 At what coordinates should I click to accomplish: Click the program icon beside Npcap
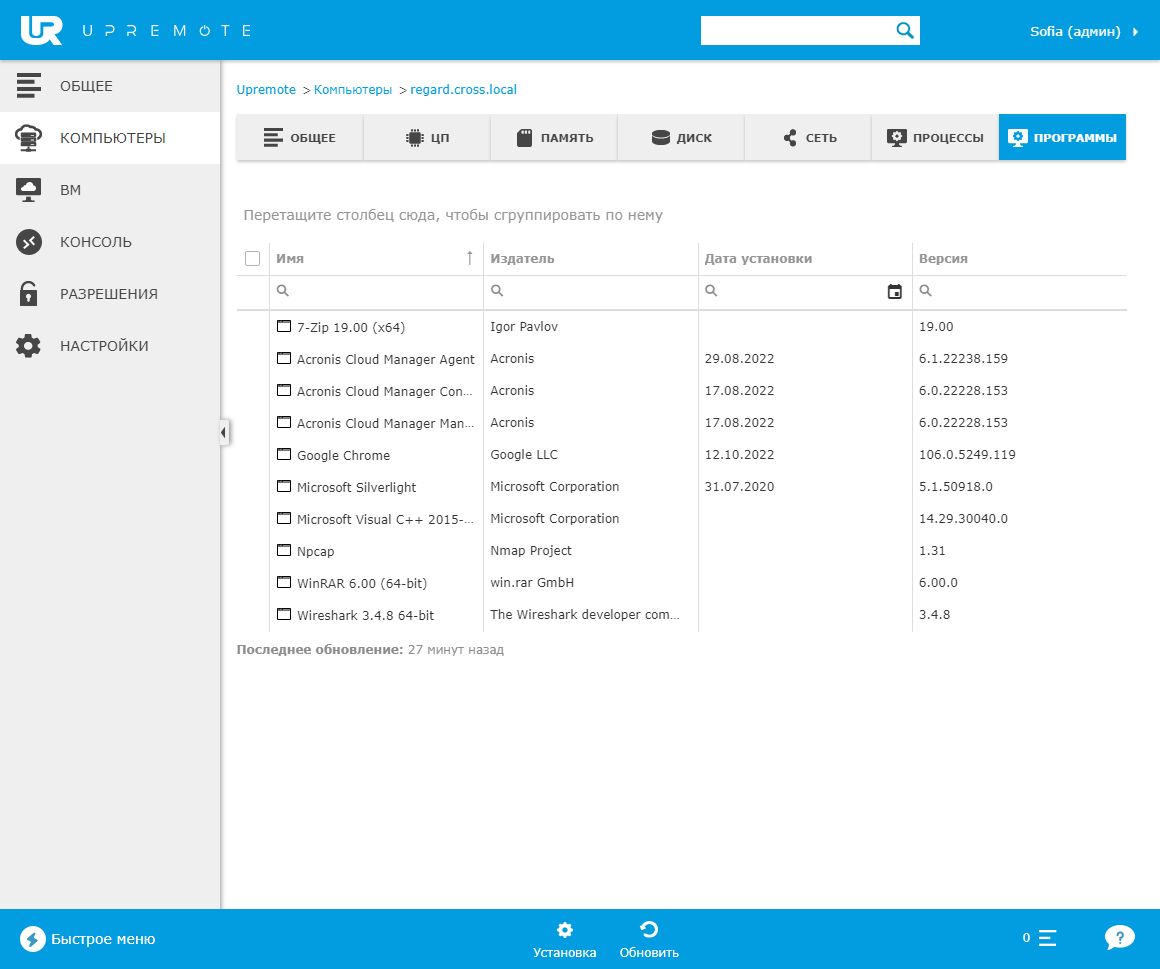point(284,550)
